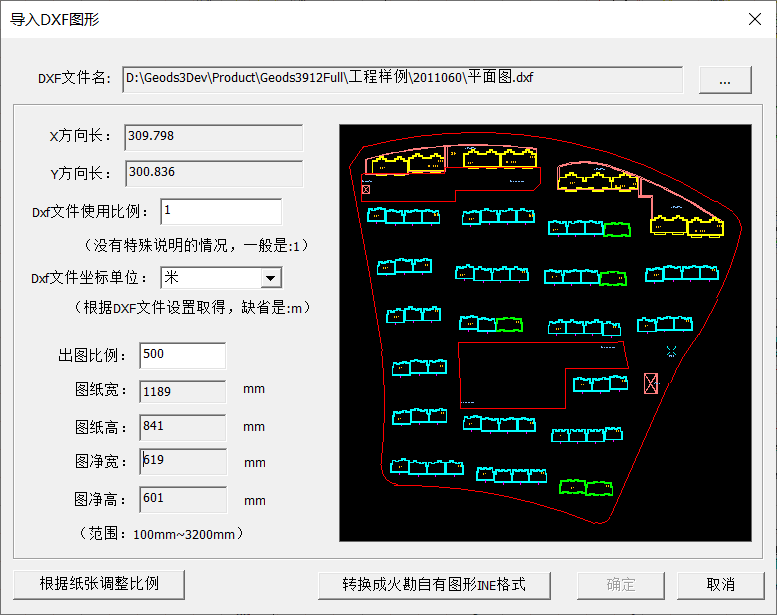Click the 图纸宽 field showing 1189

point(182,391)
